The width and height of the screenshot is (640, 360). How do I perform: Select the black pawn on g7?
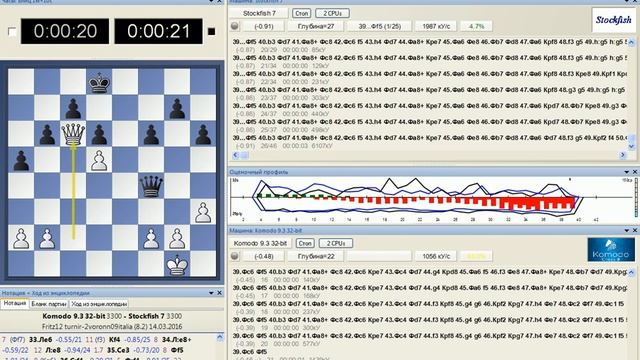(x=177, y=108)
